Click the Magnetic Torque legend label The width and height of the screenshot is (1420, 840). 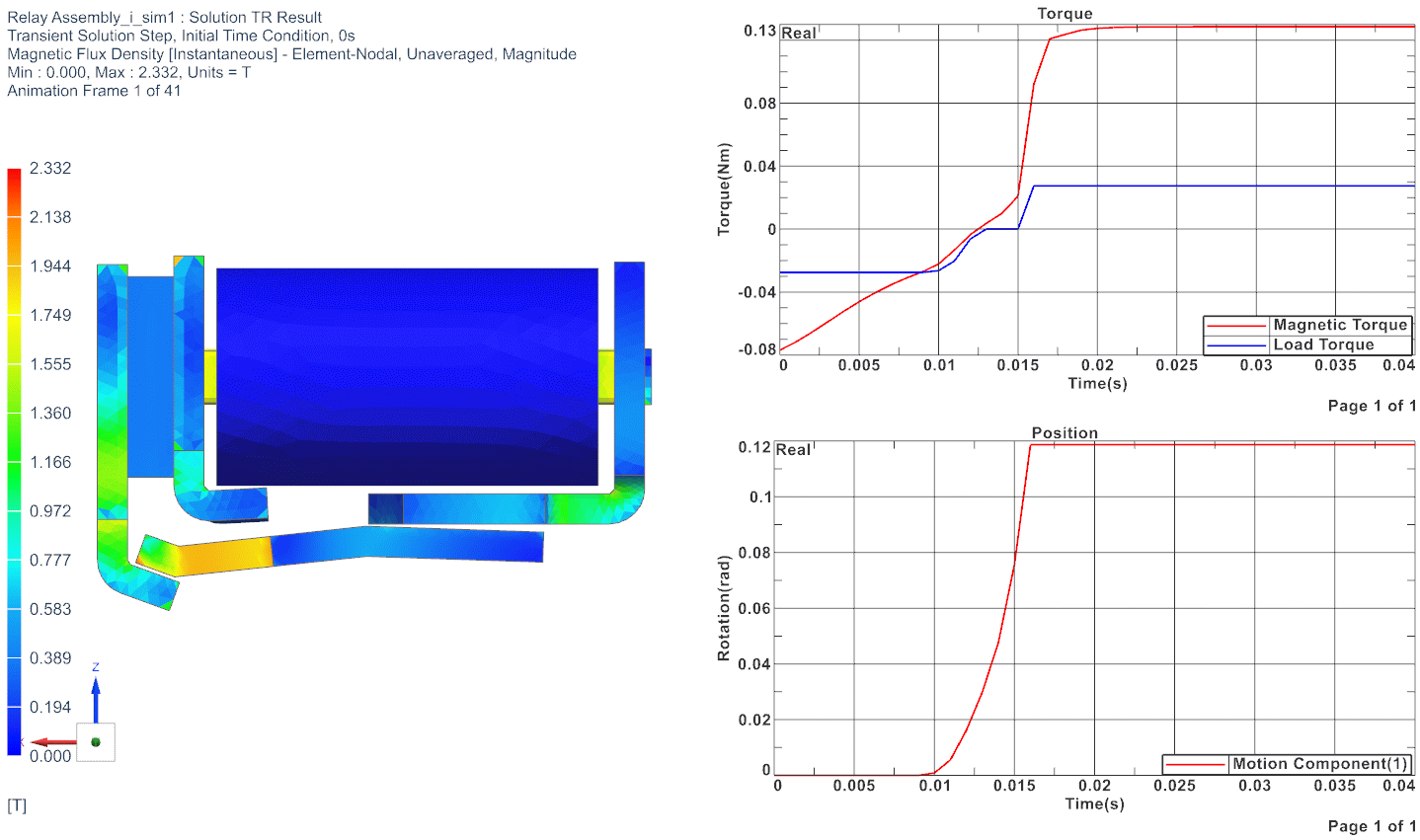(x=1339, y=325)
